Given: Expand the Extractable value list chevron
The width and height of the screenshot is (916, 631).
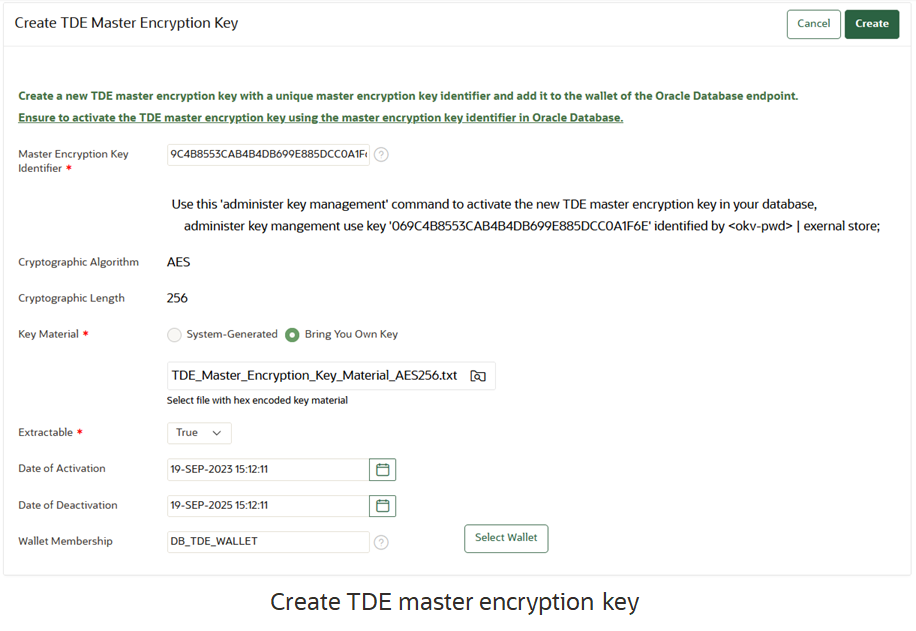Looking at the screenshot, I should pos(216,433).
